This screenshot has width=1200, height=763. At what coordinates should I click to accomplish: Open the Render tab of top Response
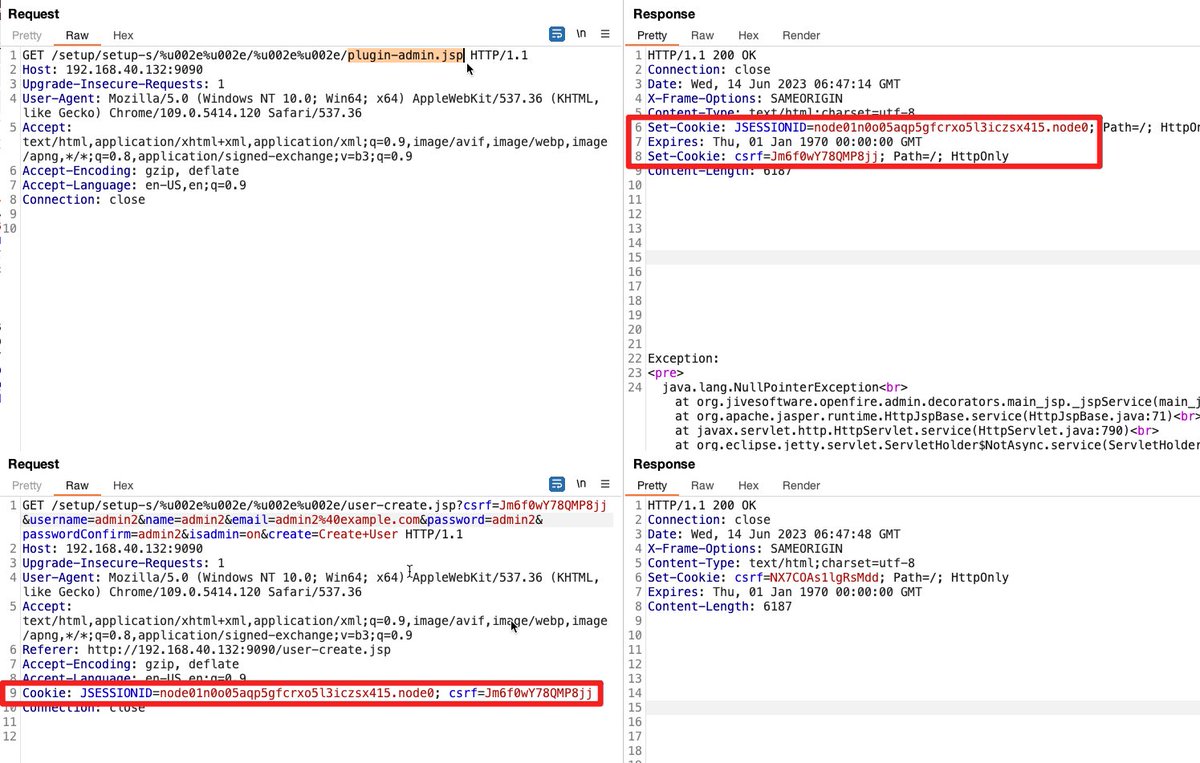pyautogui.click(x=800, y=35)
